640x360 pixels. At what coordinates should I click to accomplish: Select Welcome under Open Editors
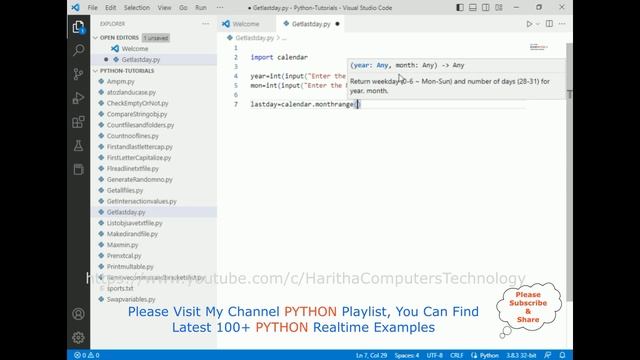(135, 49)
